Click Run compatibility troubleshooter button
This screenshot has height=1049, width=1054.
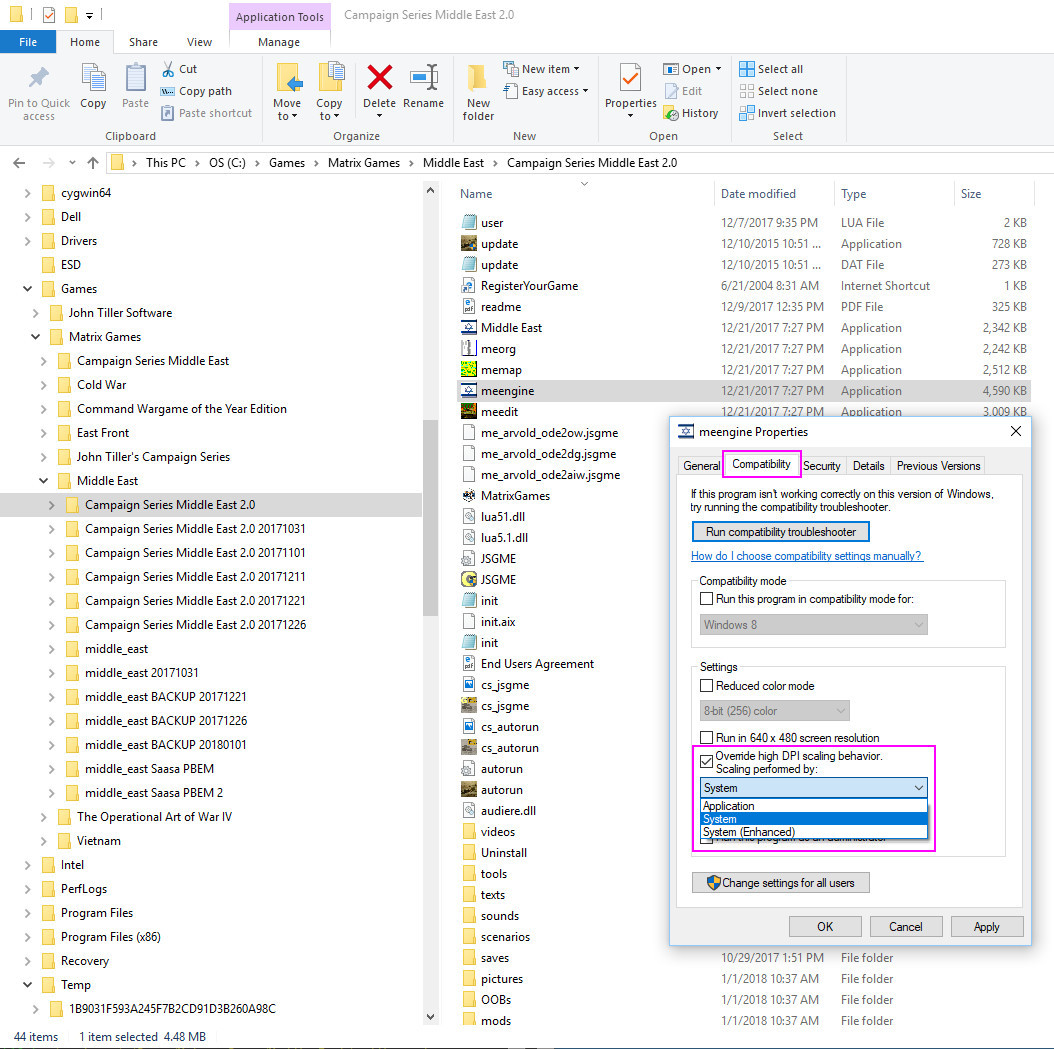[x=780, y=532]
